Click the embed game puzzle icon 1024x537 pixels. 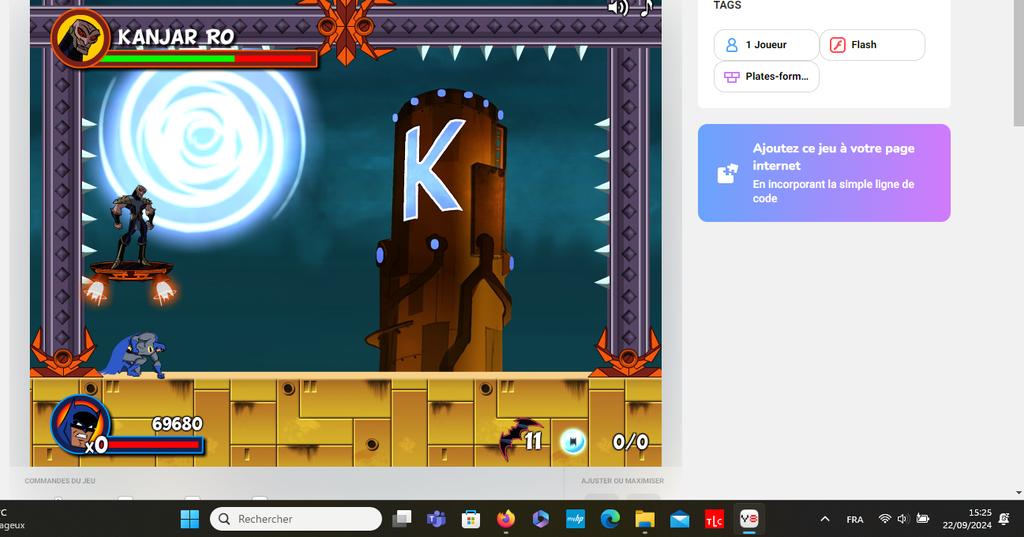pyautogui.click(x=728, y=173)
